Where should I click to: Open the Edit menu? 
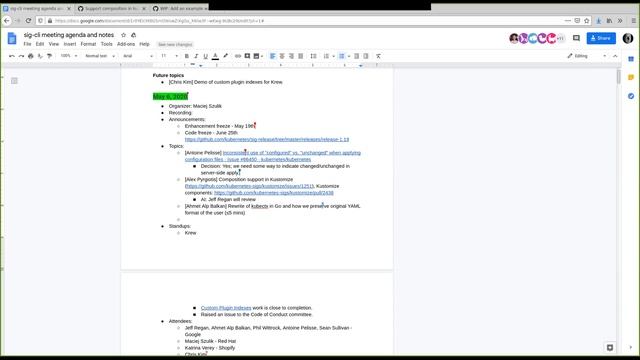40,44
